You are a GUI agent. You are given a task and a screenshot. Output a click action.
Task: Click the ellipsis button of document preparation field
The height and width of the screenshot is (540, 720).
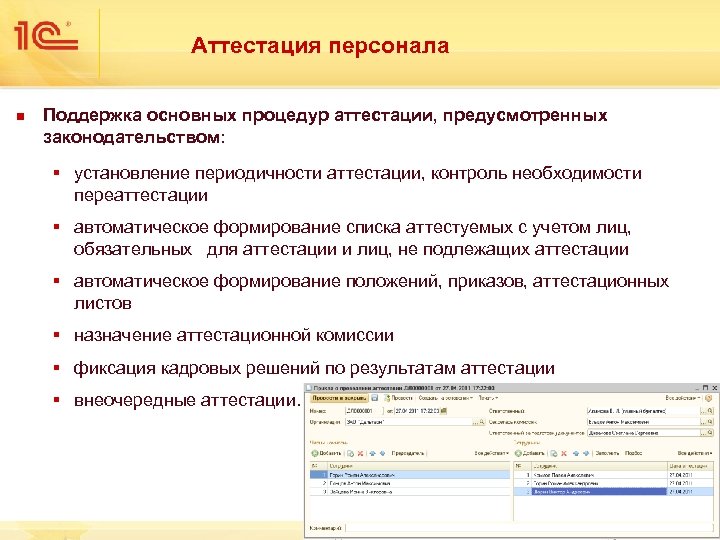tap(703, 433)
